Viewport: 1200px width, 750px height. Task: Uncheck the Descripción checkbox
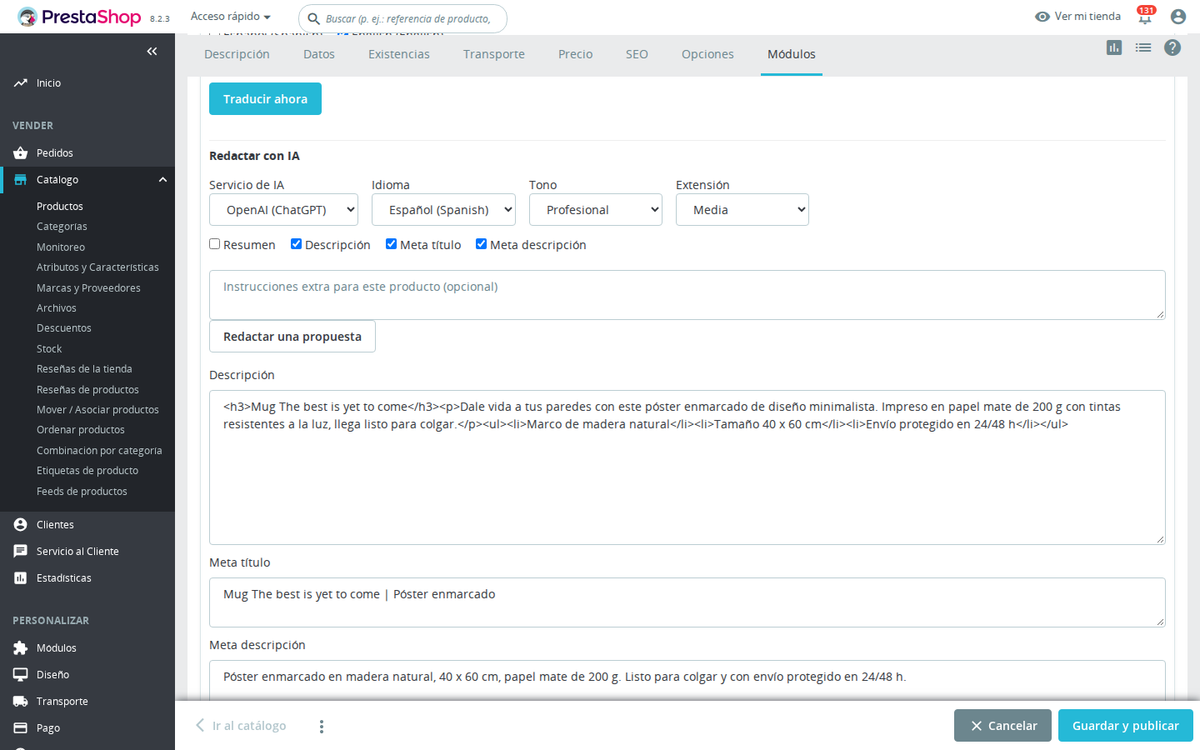tap(297, 244)
